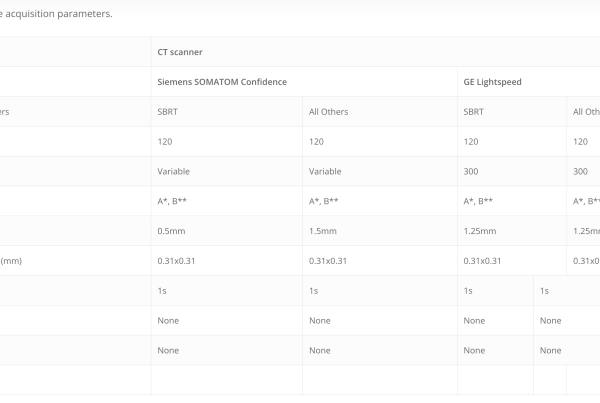The height and width of the screenshot is (403, 600).
Task: Select Variable cell under Siemens All Others
Action: 380,171
